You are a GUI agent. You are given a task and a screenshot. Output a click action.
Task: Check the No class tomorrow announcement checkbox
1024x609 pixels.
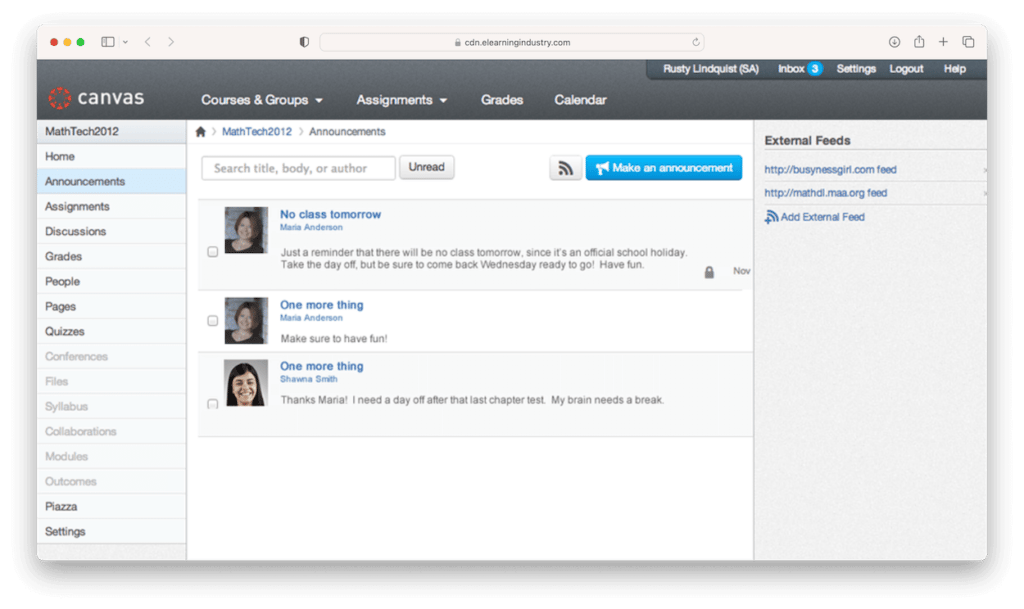[213, 251]
